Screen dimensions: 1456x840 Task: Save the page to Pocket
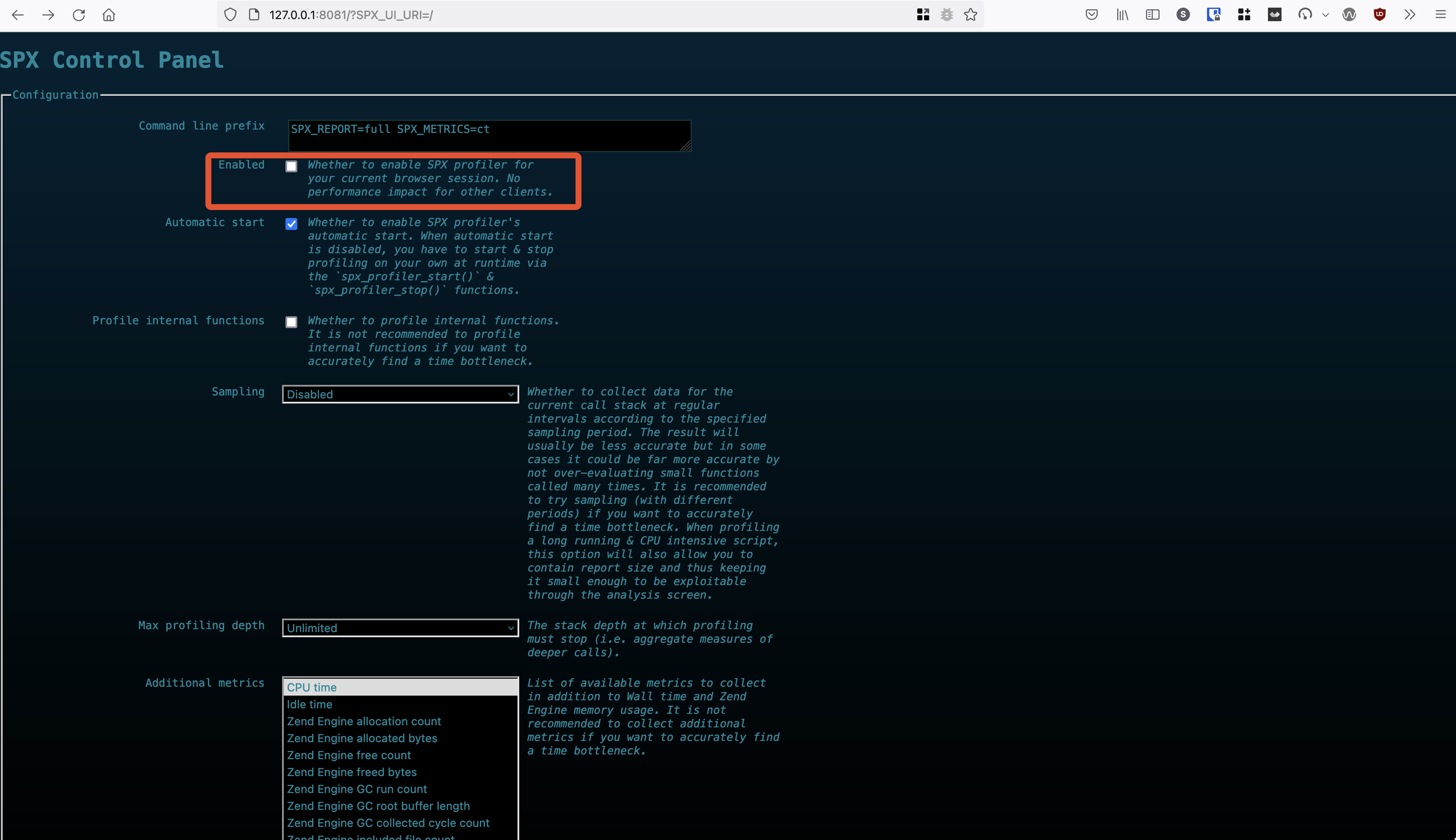1091,15
